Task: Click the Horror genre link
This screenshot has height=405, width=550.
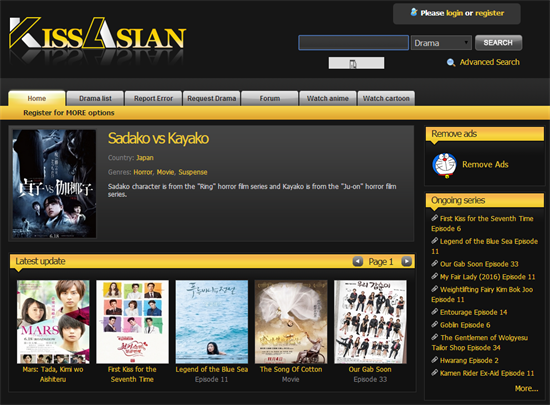Action: click(143, 172)
